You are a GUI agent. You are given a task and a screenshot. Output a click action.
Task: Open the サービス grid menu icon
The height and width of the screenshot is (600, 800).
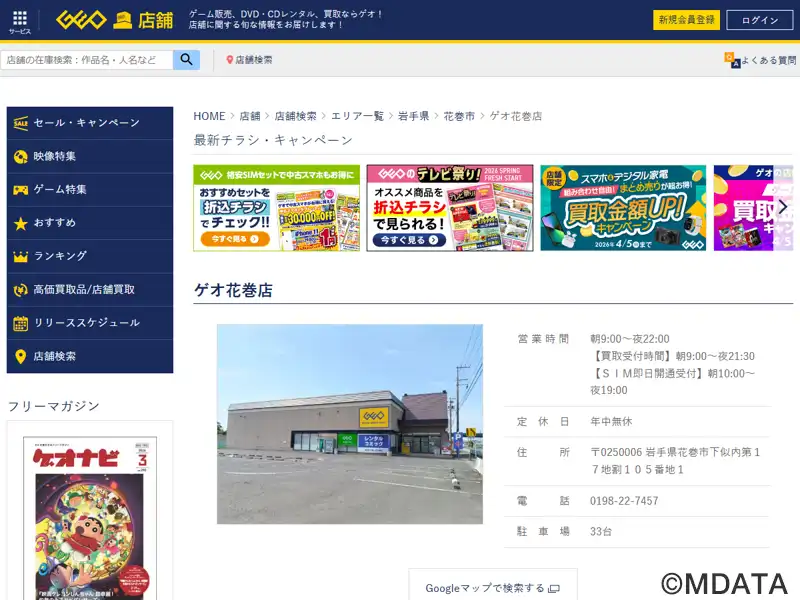pos(20,21)
